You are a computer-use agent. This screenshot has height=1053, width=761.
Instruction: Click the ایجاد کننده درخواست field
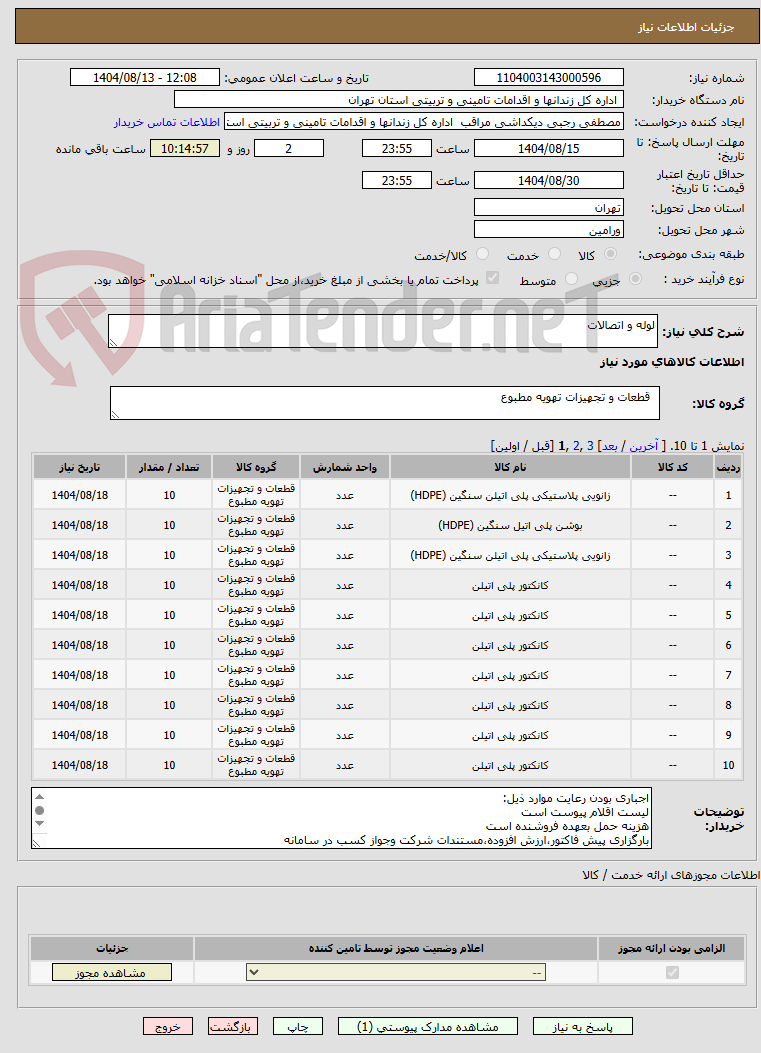423,122
